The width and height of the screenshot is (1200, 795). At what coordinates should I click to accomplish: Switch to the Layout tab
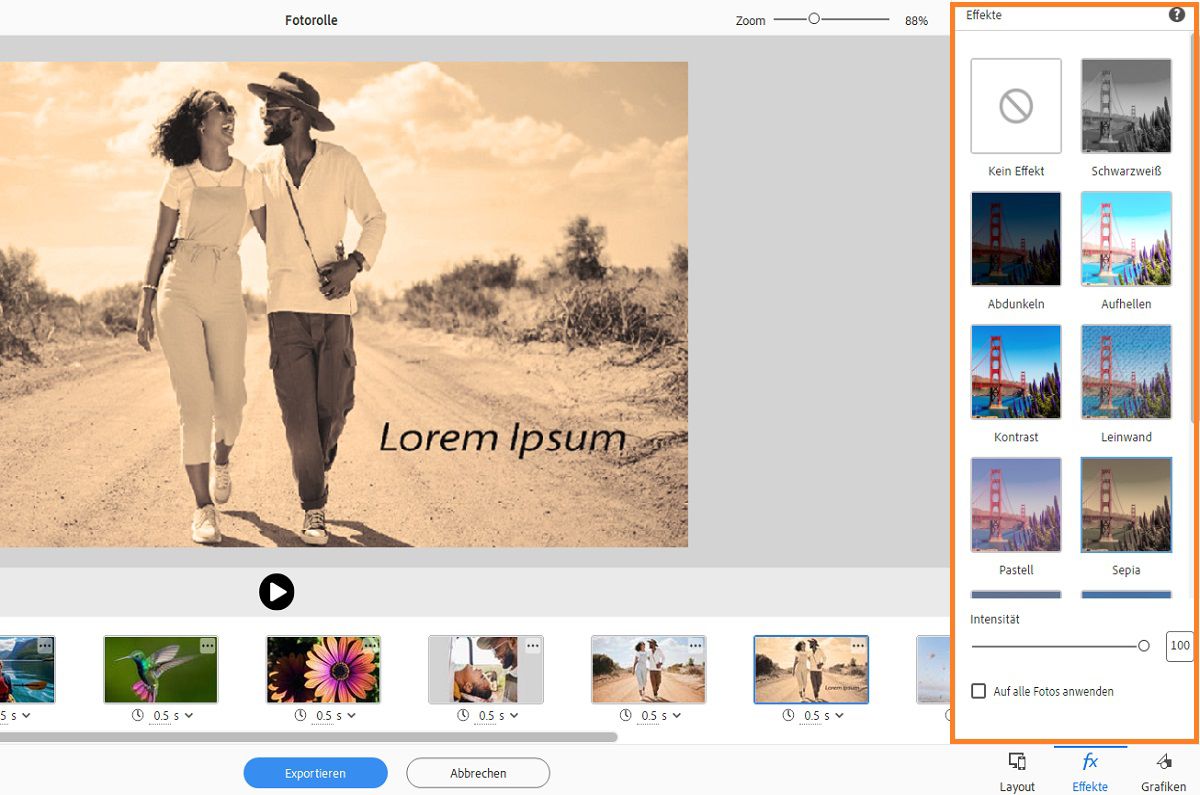pos(1017,771)
